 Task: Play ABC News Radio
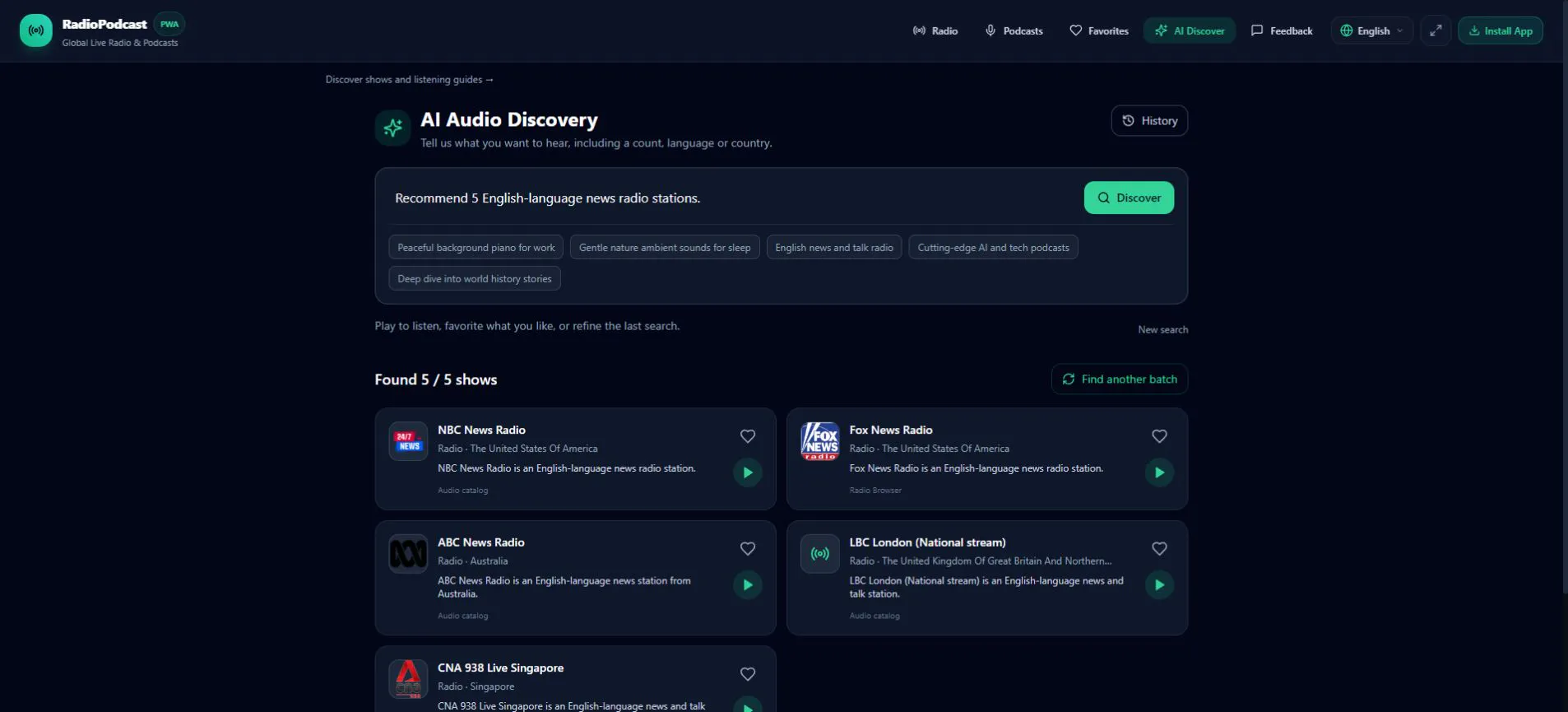click(x=748, y=585)
